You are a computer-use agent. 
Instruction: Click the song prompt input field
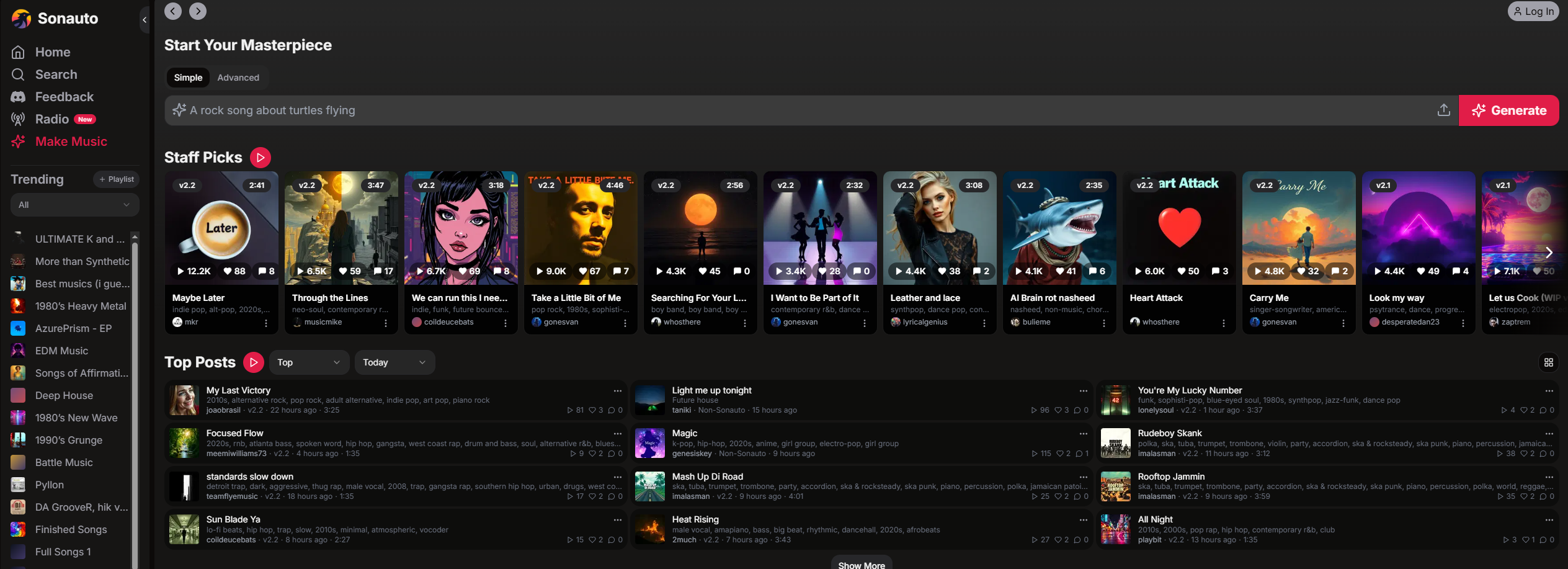click(x=811, y=110)
